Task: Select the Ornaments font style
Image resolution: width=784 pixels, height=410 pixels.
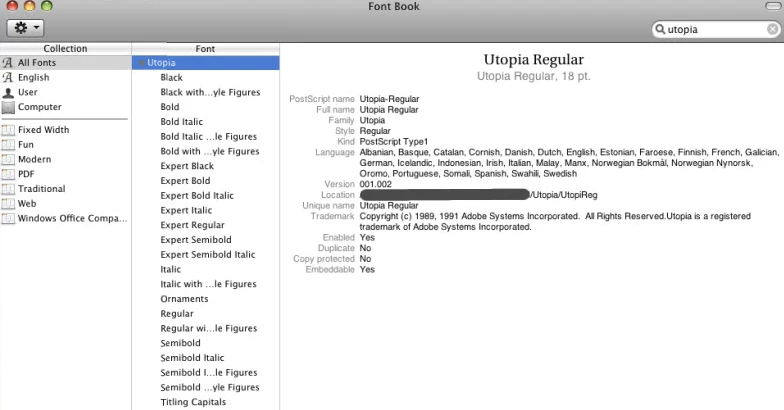Action: coord(184,299)
